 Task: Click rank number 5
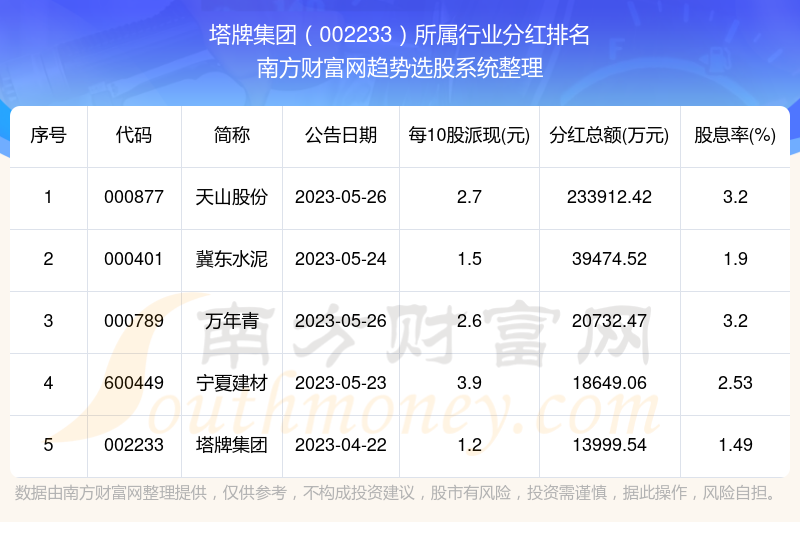[48, 445]
